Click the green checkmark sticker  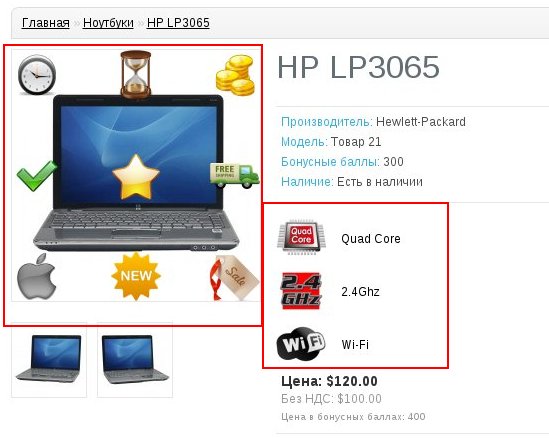tap(37, 175)
